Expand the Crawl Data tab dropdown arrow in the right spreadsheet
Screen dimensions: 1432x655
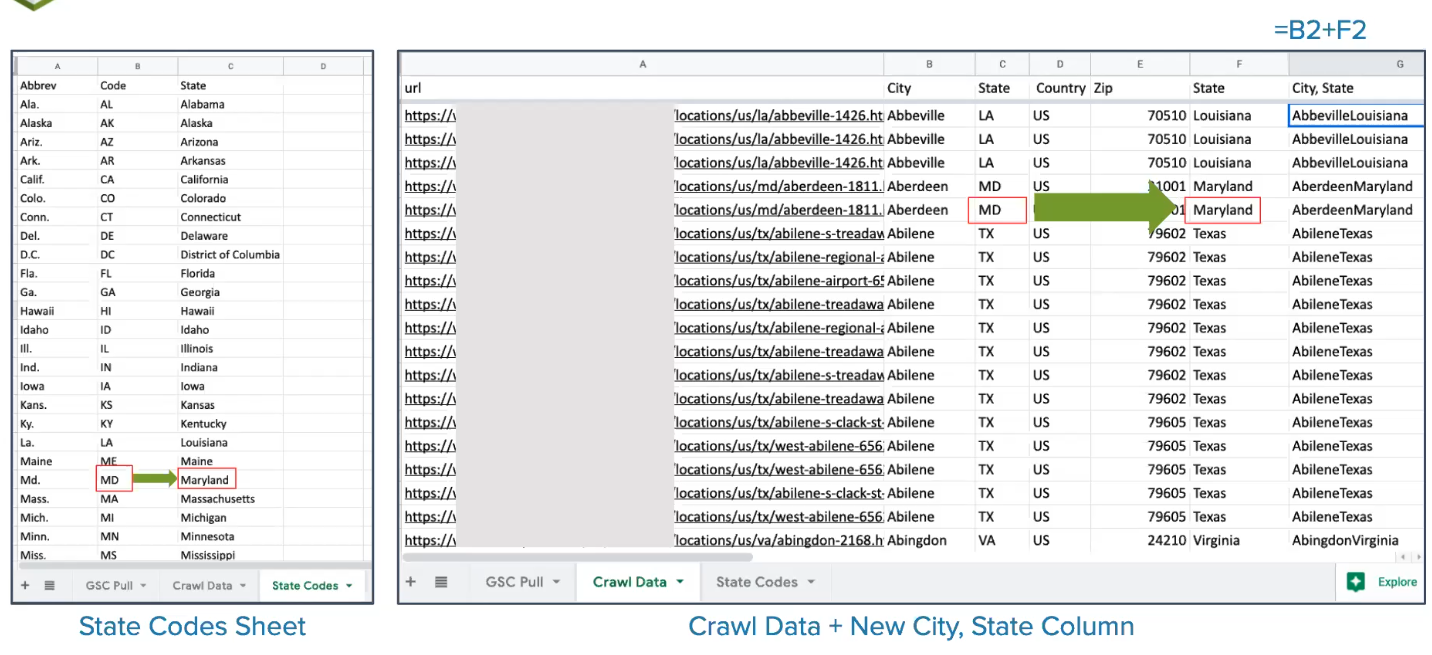point(680,582)
